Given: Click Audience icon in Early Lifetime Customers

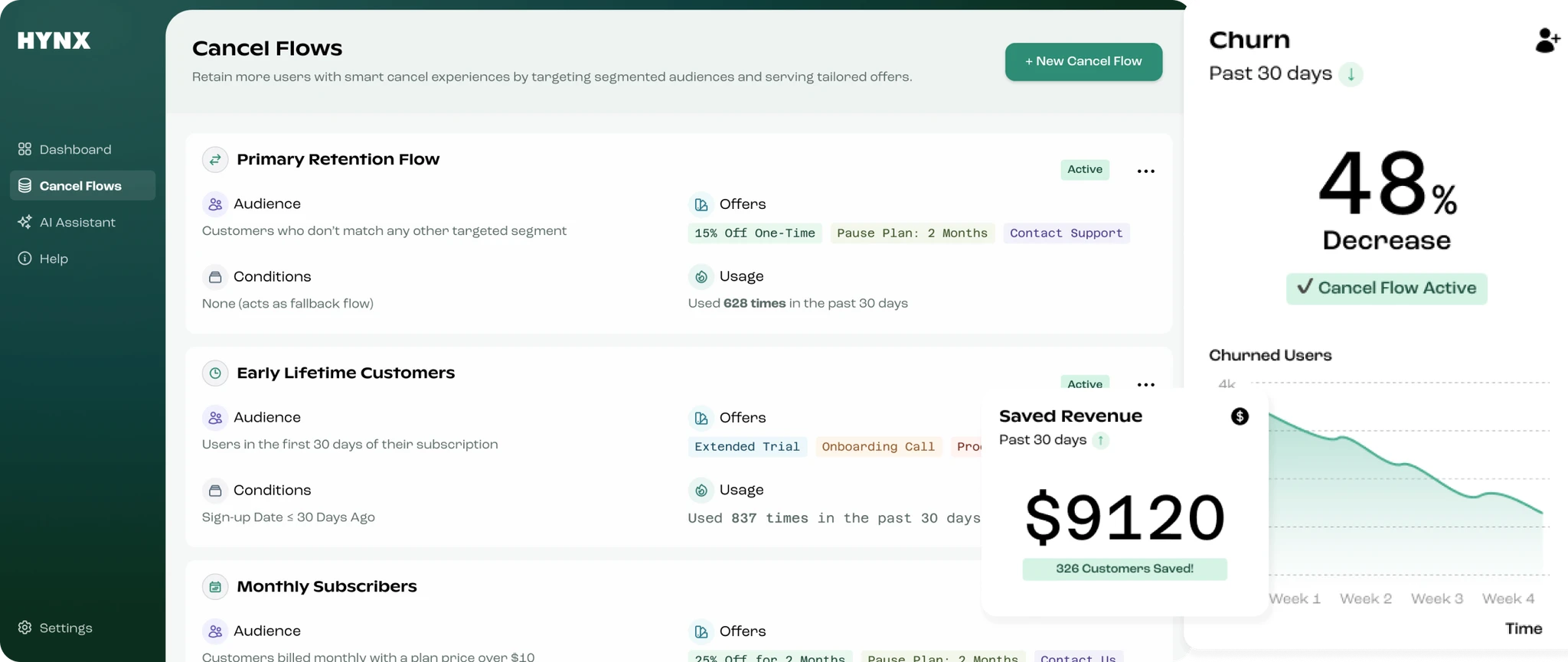Looking at the screenshot, I should point(215,418).
